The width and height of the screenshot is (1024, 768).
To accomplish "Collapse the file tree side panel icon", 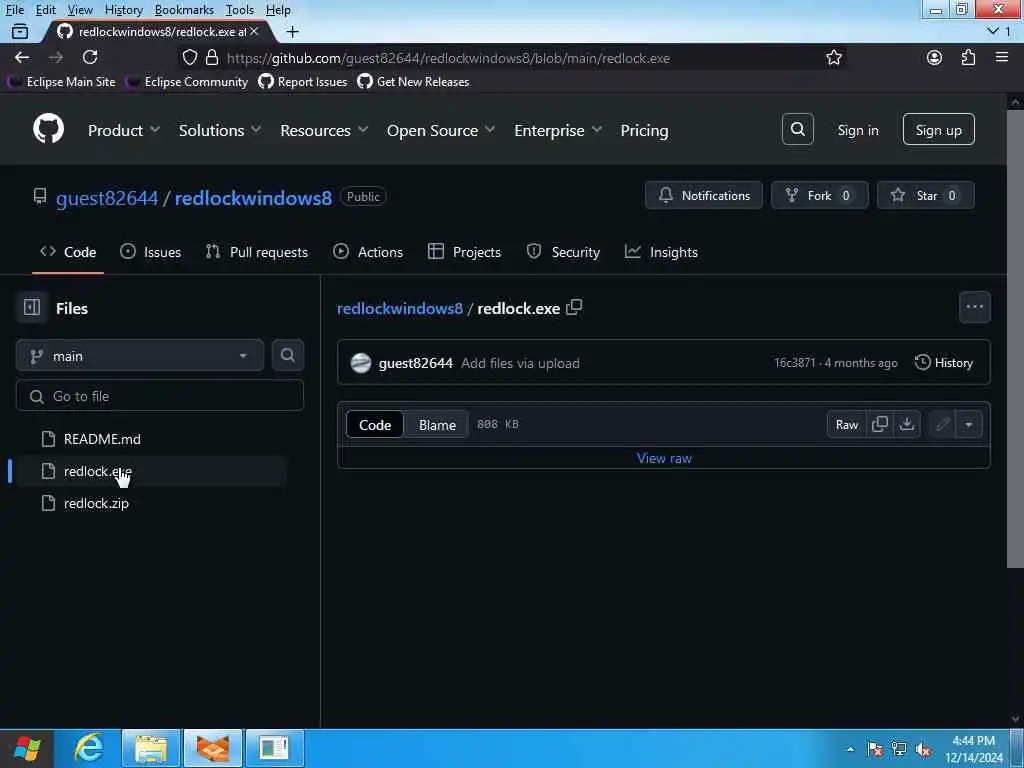I will click(32, 307).
